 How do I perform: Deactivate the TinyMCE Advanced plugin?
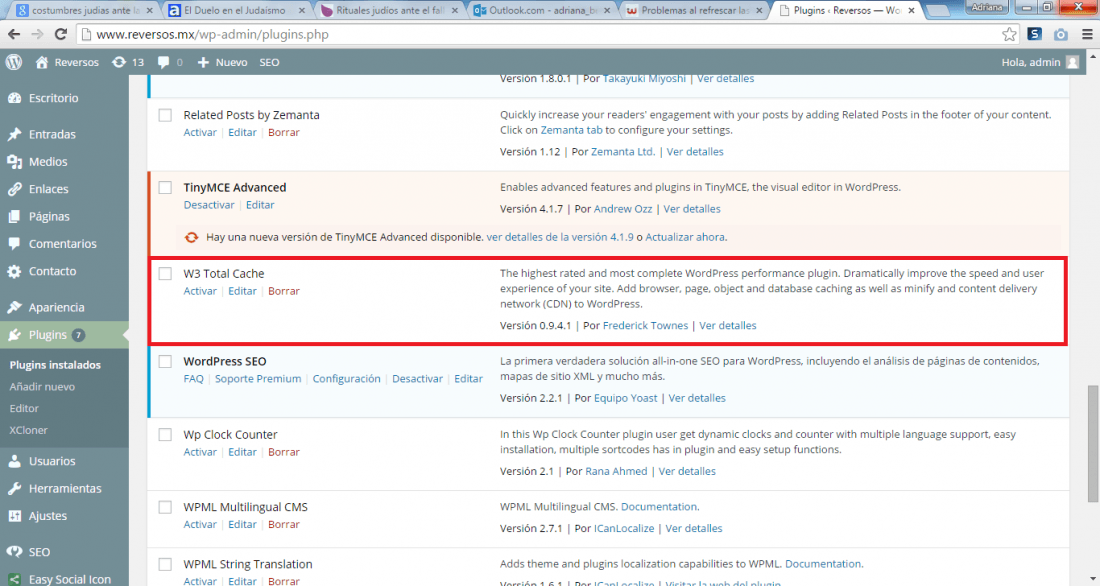coord(209,205)
